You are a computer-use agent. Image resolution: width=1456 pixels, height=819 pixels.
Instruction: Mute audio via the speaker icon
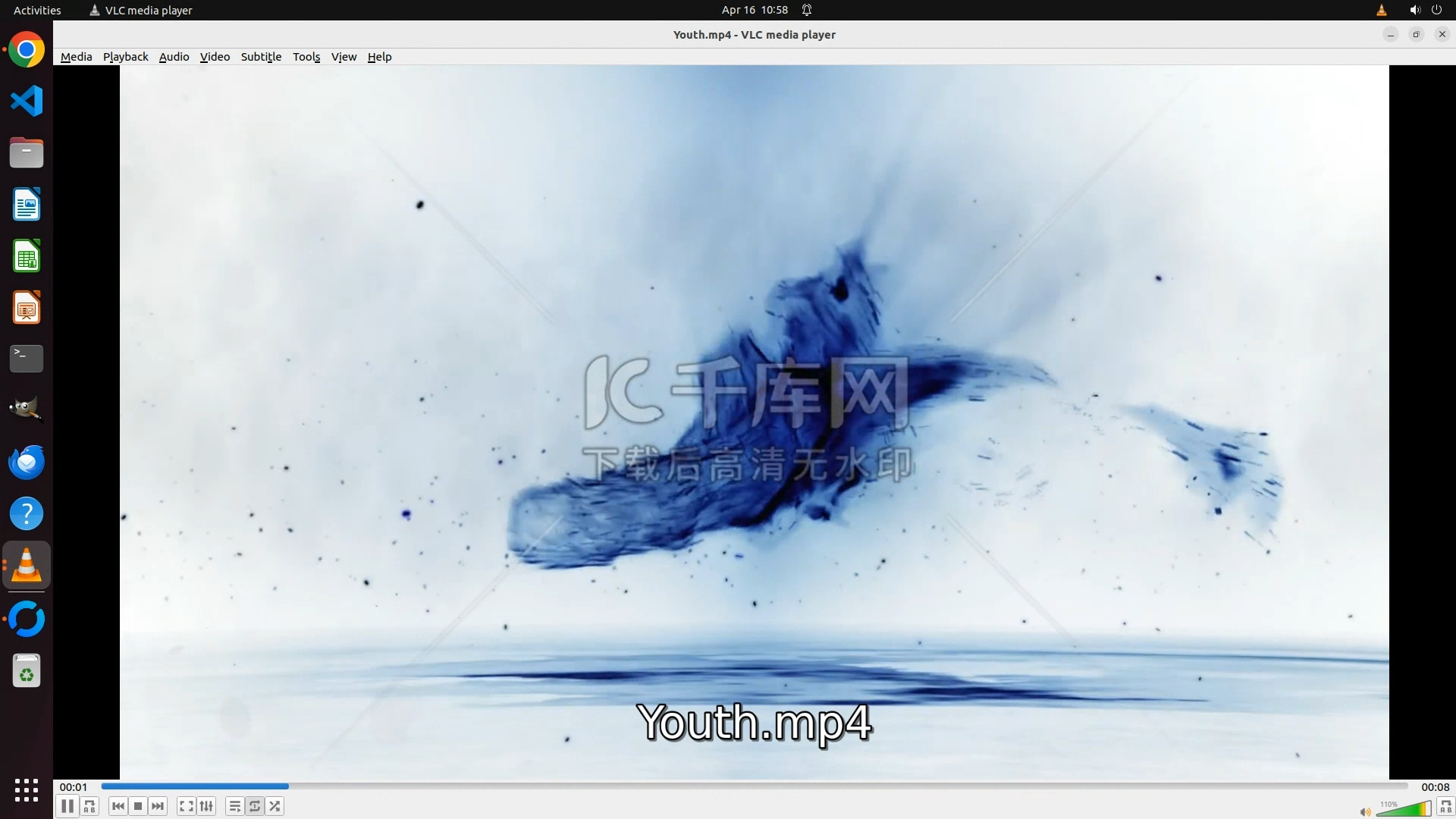click(1365, 811)
